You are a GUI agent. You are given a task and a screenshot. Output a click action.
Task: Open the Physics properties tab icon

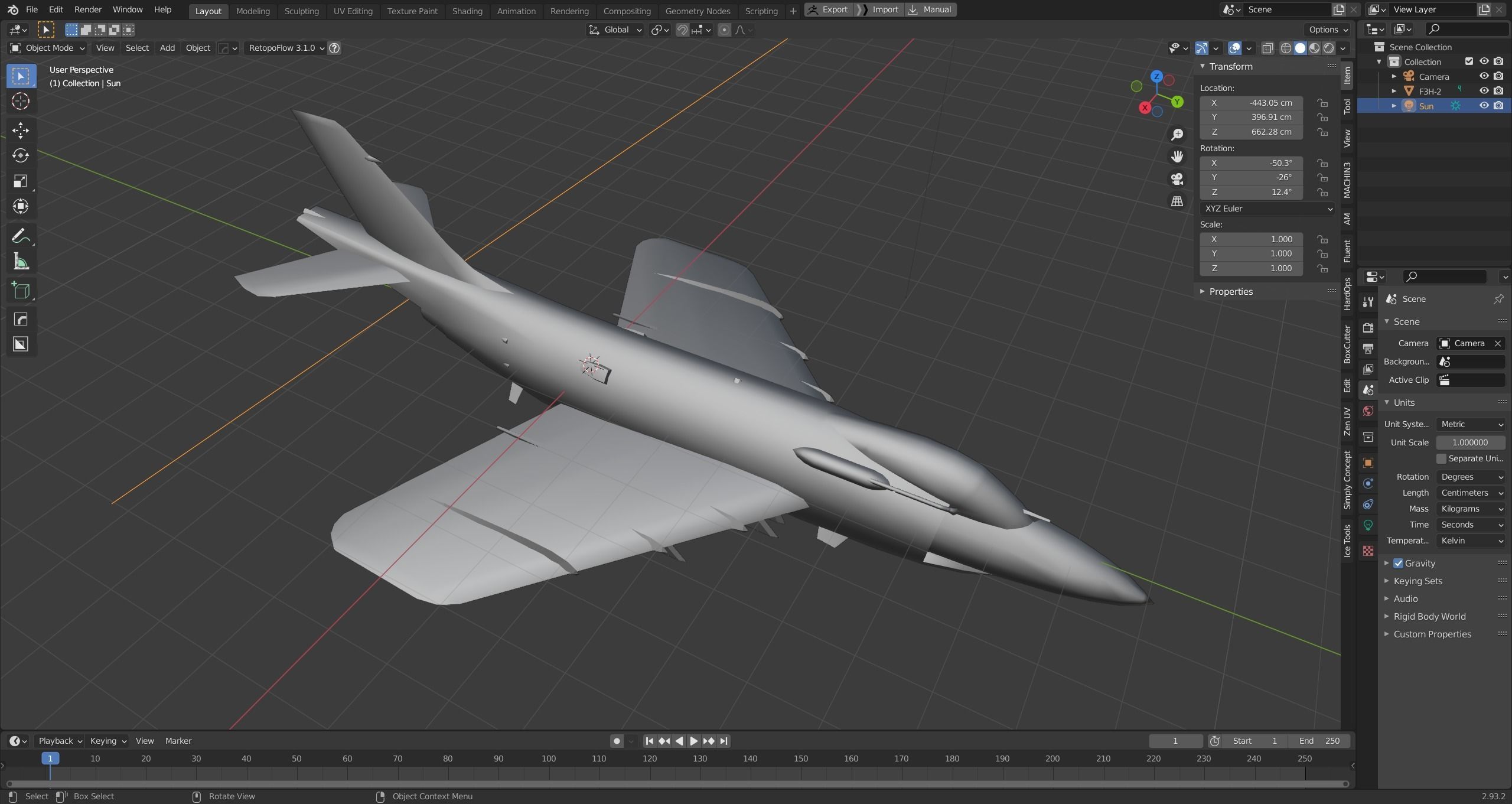1368,484
